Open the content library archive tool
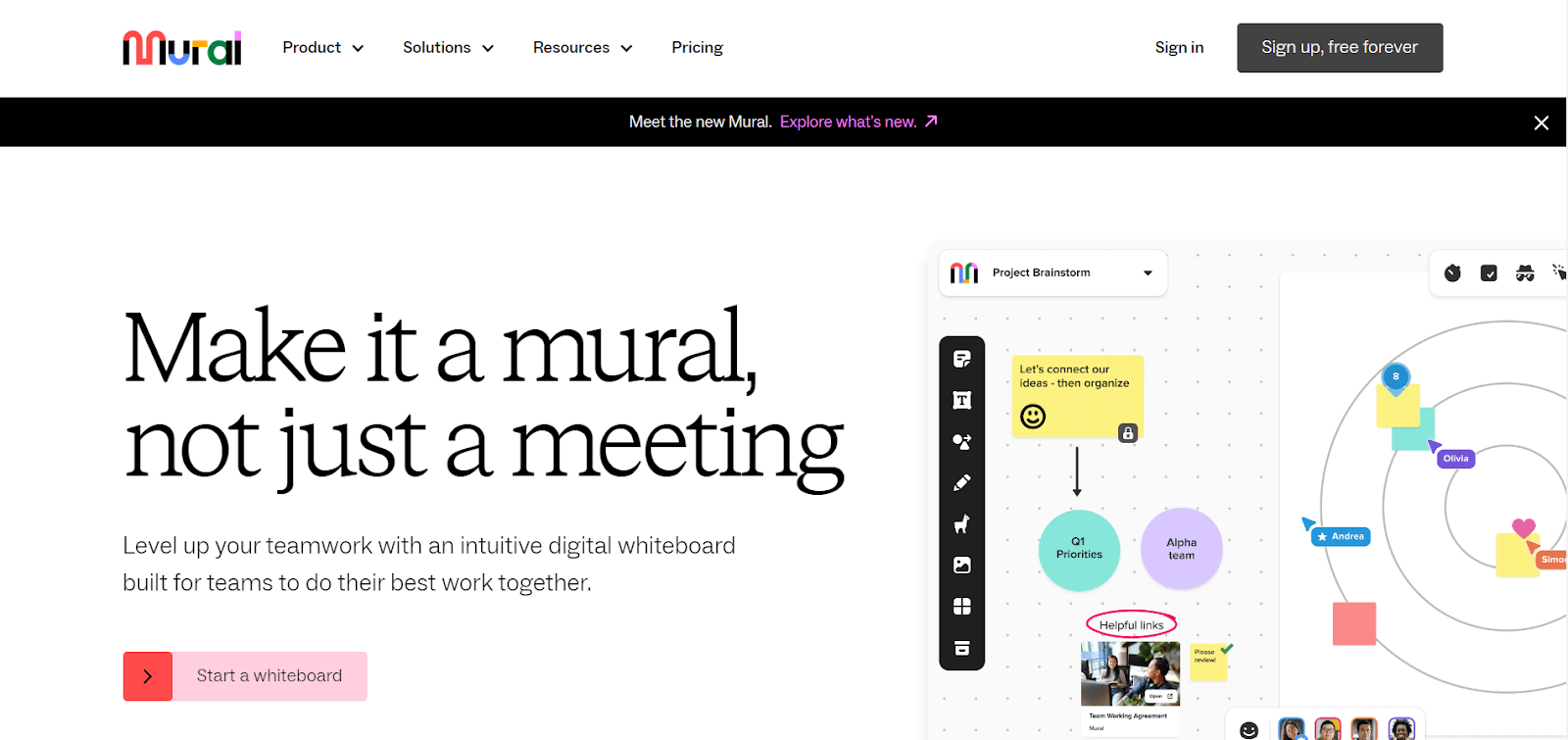The width and height of the screenshot is (1568, 740). pos(962,648)
